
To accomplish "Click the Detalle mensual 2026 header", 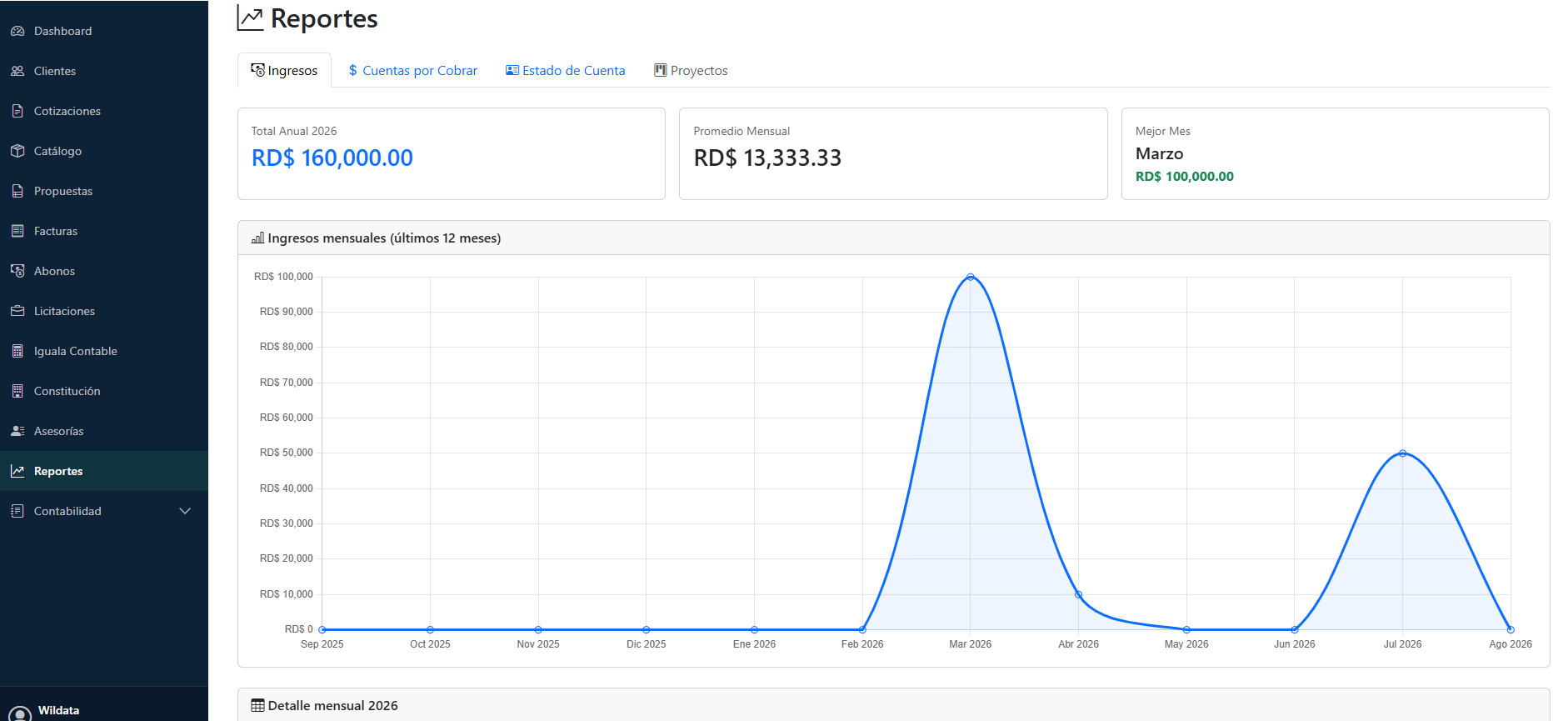I will coord(894,705).
